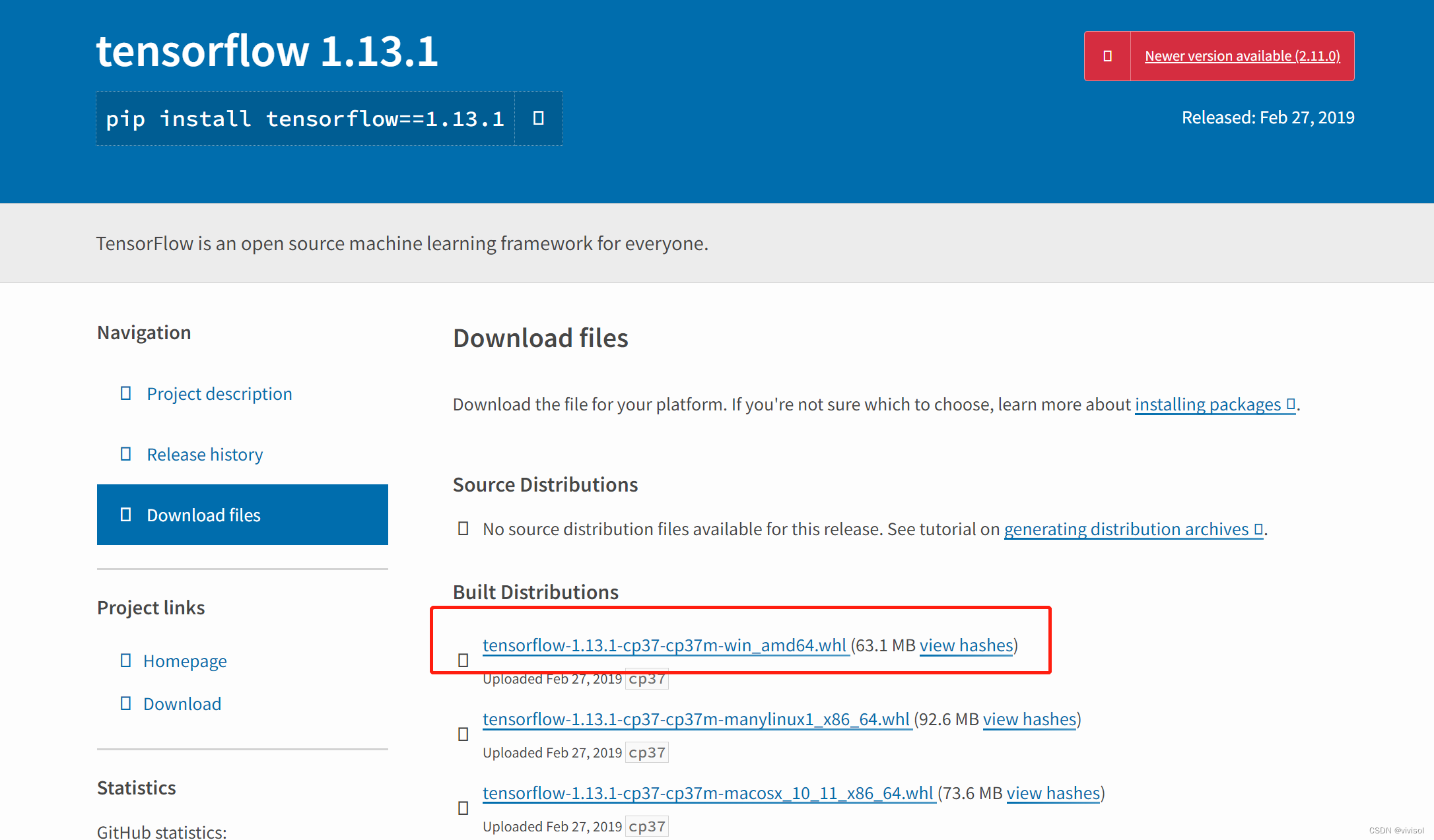This screenshot has height=840, width=1434.
Task: Click file icon beside win_amd64 wheel
Action: [463, 661]
